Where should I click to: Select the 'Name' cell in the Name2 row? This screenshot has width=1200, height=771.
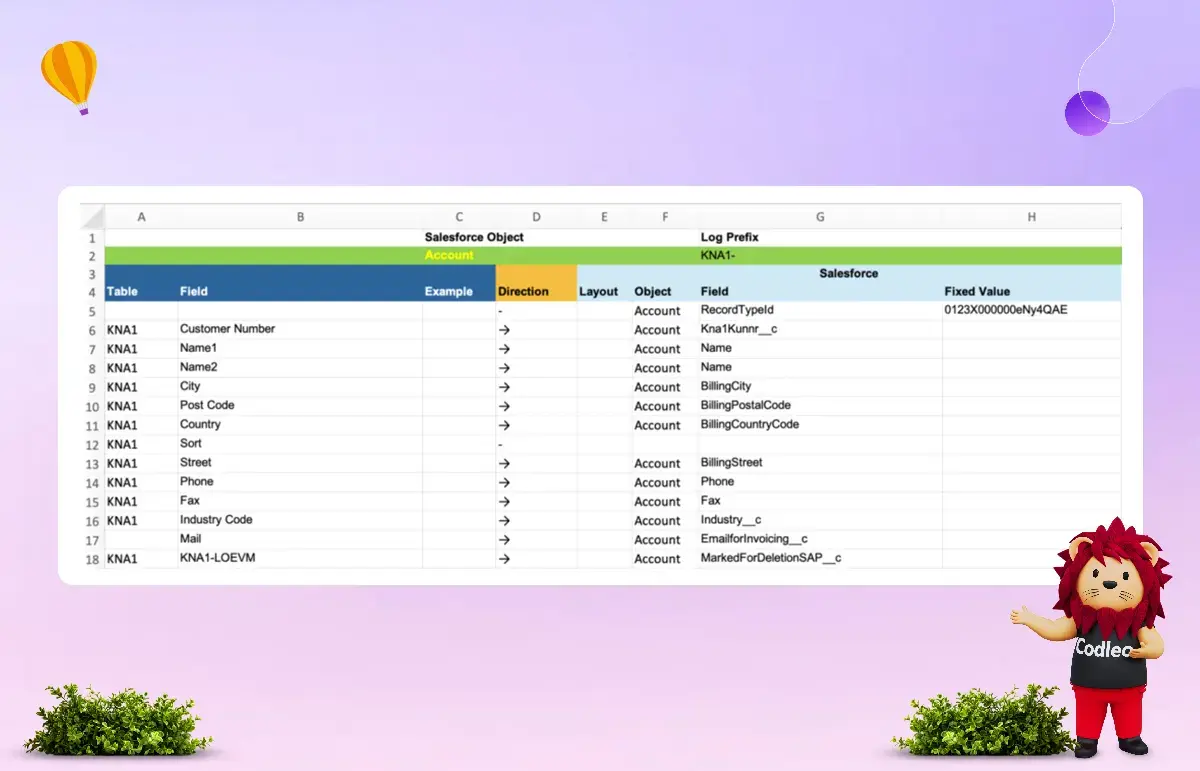[x=820, y=368]
